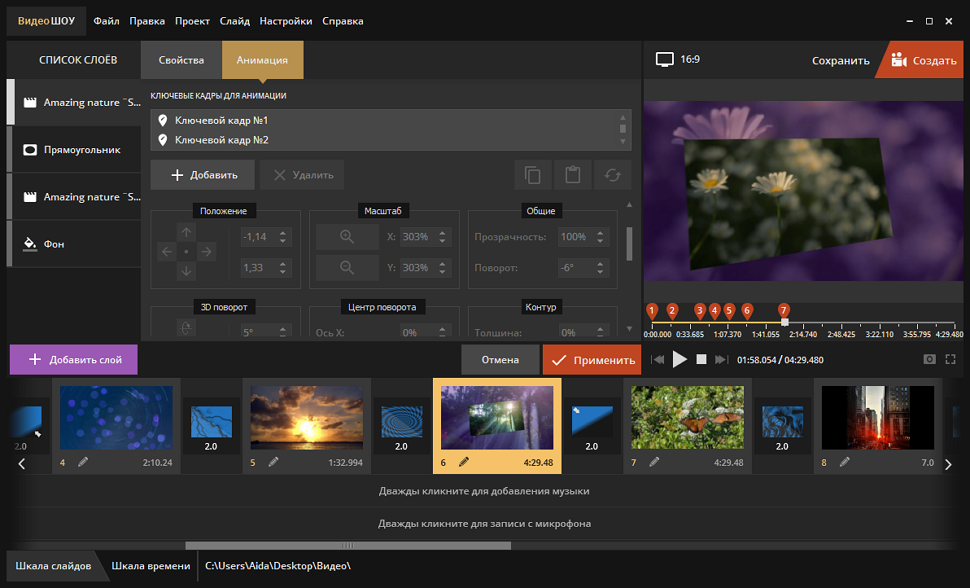Select Ключевой кадр №1 row

tap(384, 120)
